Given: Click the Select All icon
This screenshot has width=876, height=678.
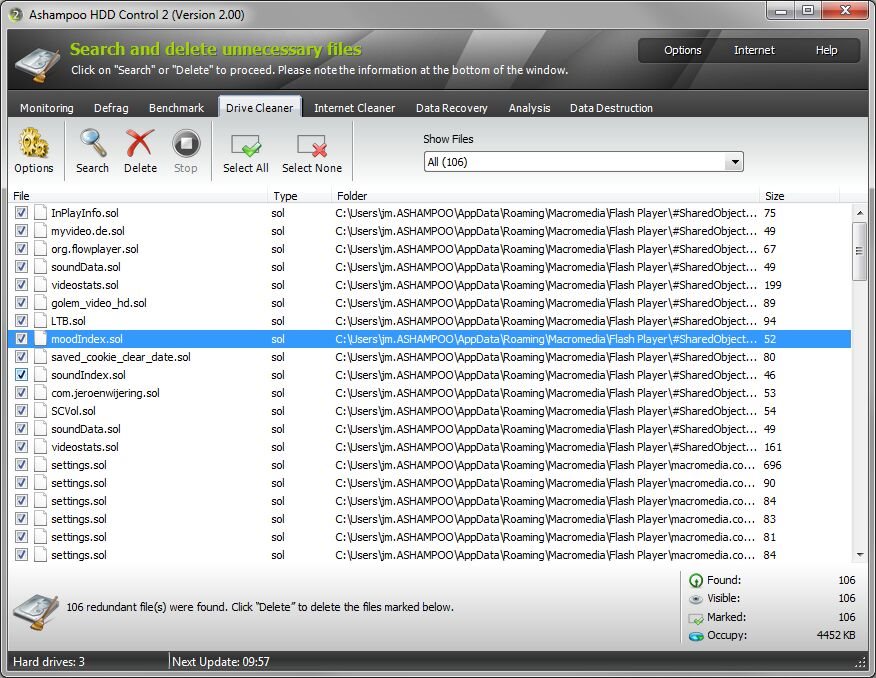Looking at the screenshot, I should point(246,146).
